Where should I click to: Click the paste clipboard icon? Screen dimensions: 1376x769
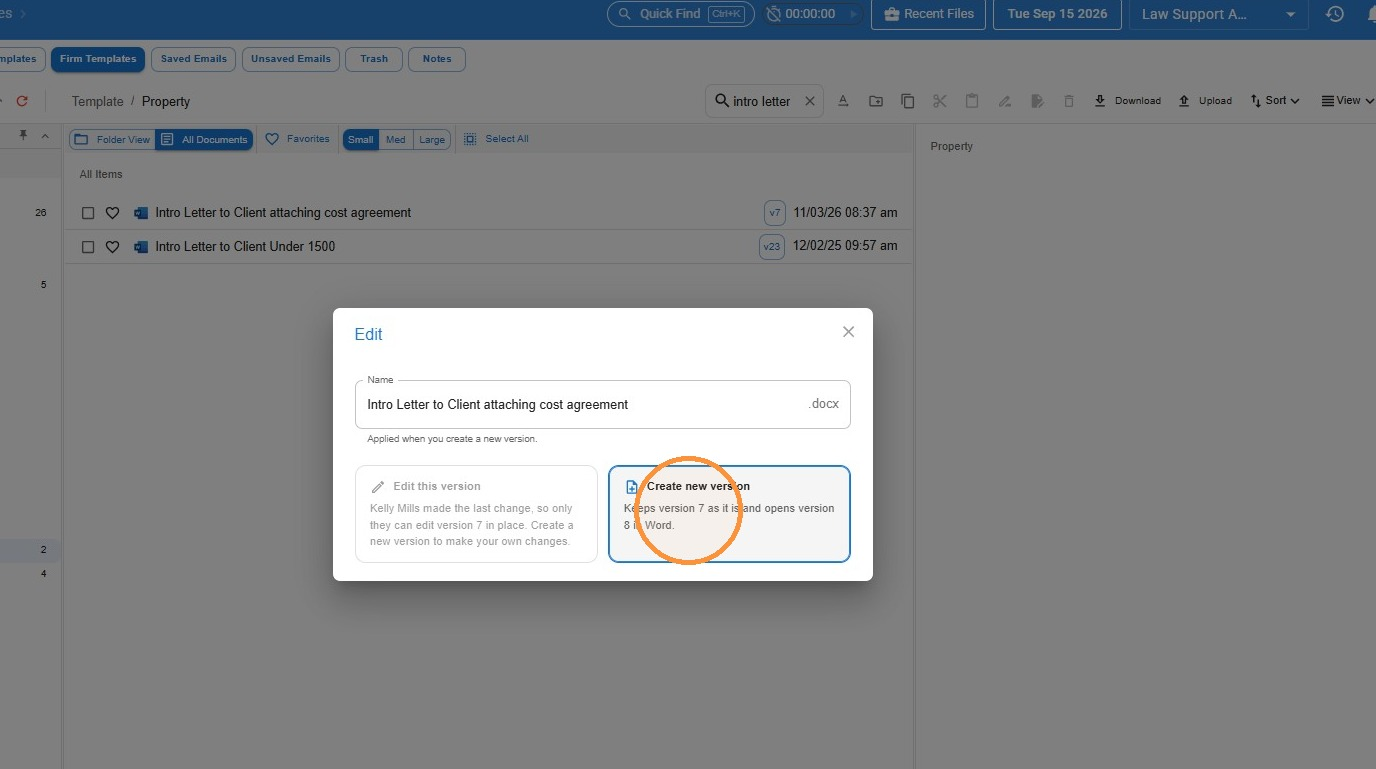coord(971,101)
